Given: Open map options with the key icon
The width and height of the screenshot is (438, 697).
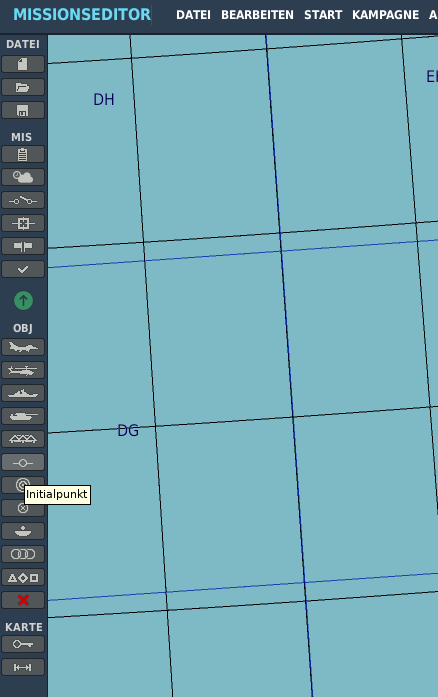Looking at the screenshot, I should click(23, 644).
